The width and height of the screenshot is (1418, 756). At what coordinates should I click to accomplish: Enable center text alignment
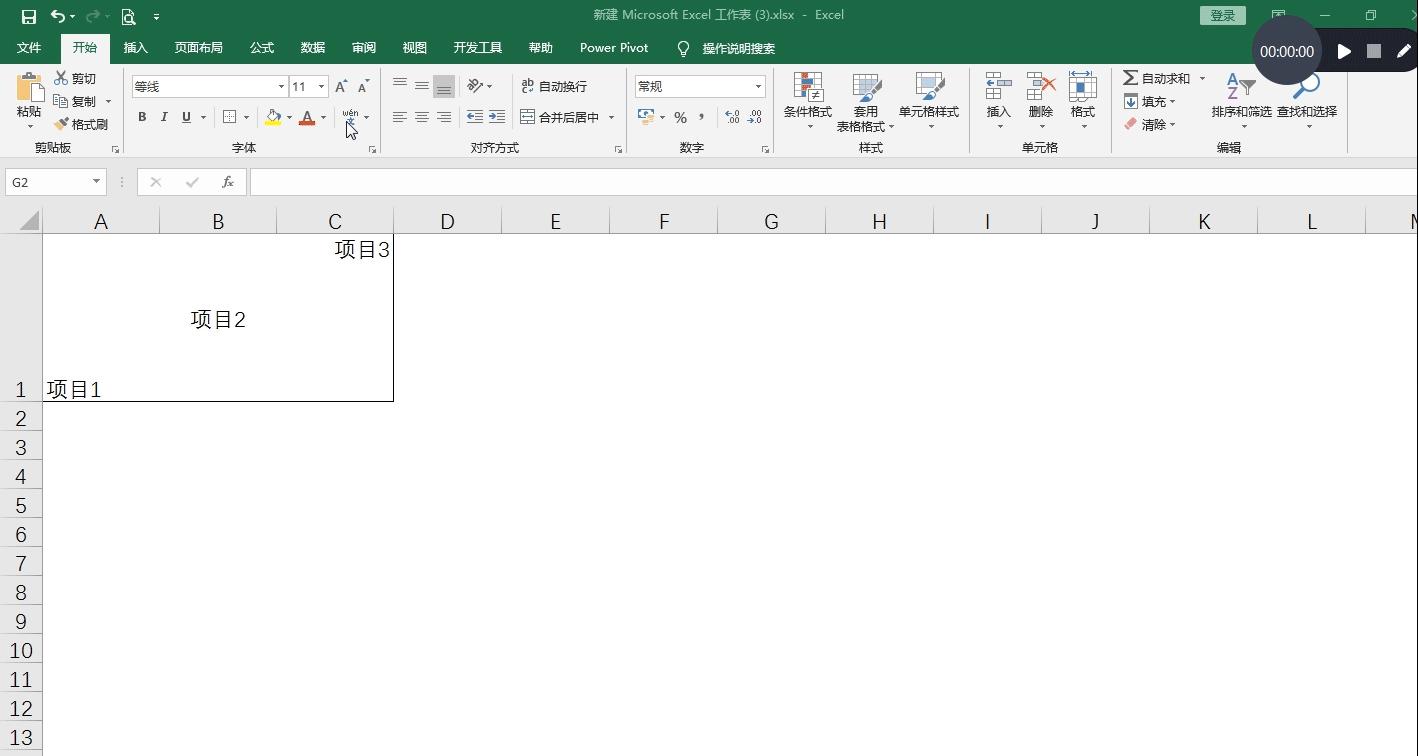click(x=420, y=117)
